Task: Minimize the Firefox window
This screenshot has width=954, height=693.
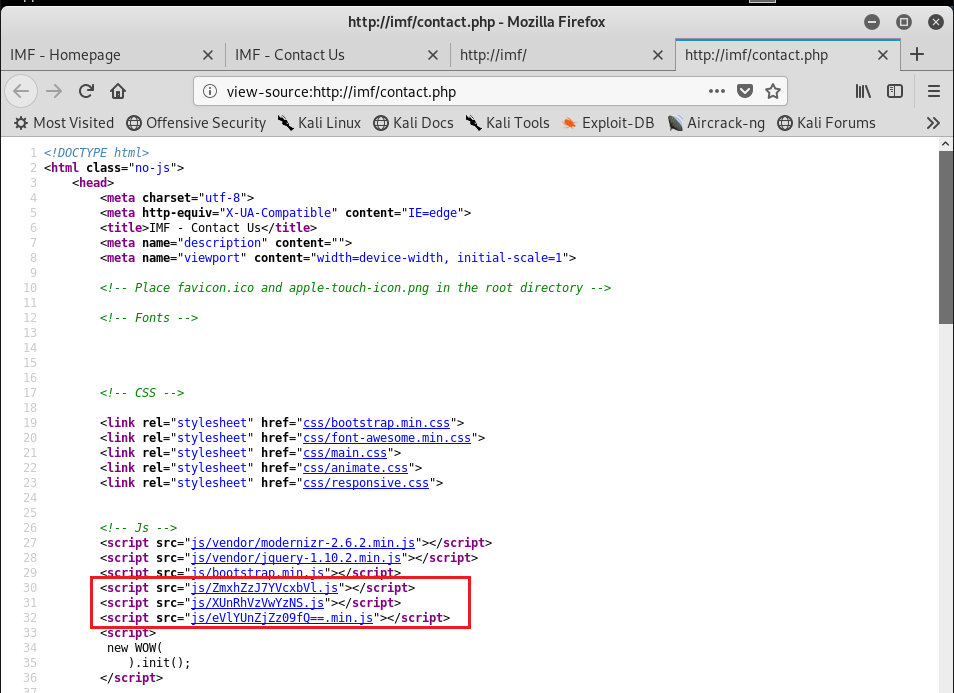Action: 872,22
